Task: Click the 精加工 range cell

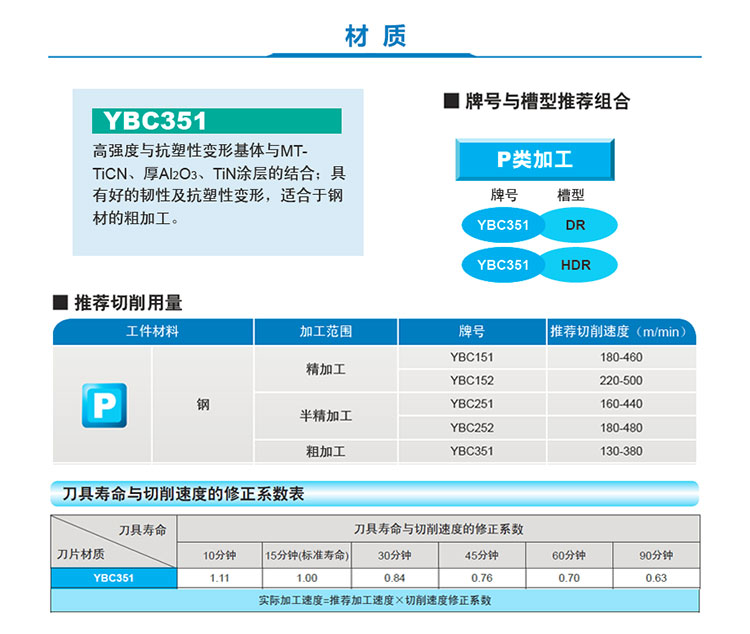Action: tap(326, 369)
